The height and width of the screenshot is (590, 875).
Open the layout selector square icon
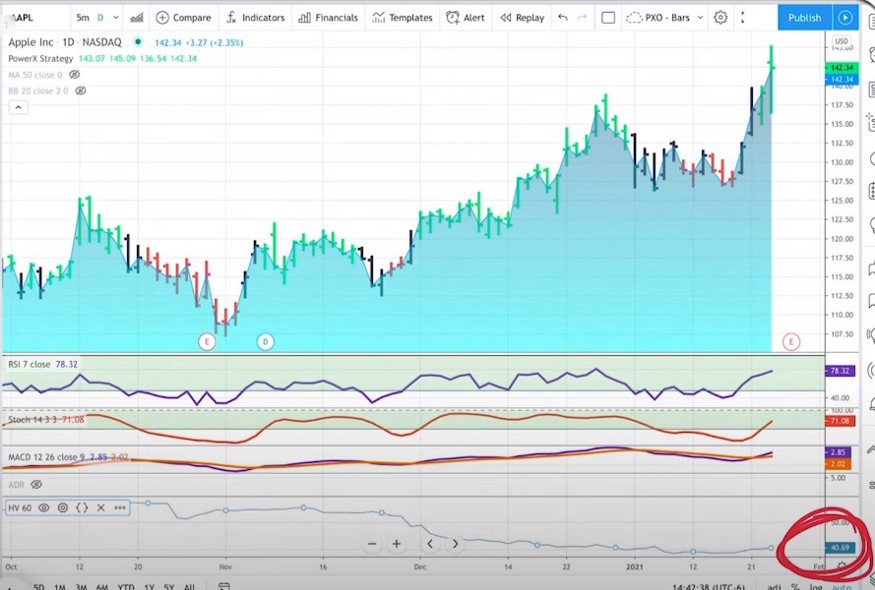608,18
